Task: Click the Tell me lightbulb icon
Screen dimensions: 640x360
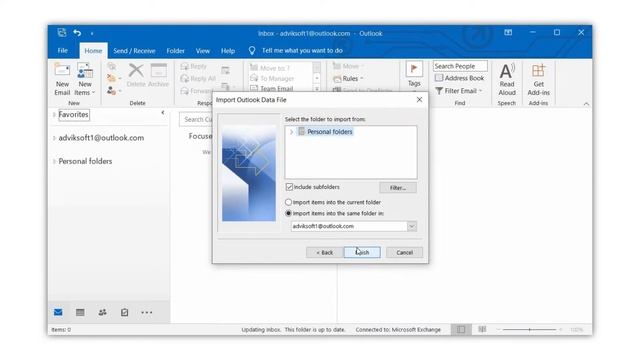Action: coord(252,51)
